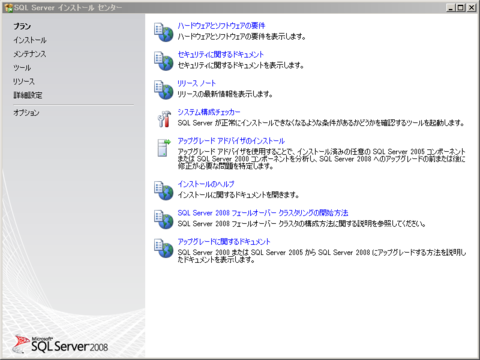Close the SQL Server インストール センター window
Viewport: 480px width, 360px height.
pyautogui.click(x=471, y=7)
